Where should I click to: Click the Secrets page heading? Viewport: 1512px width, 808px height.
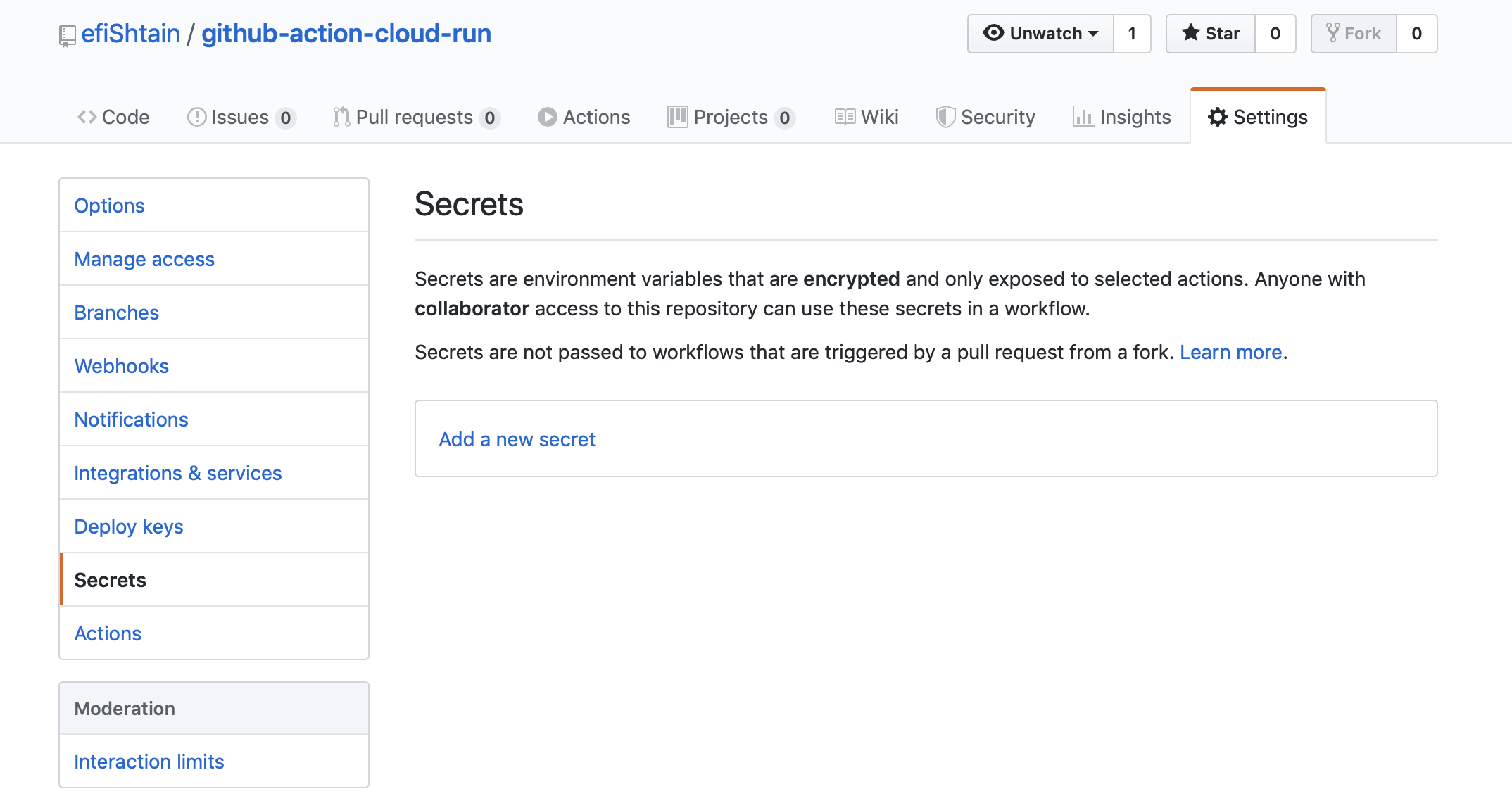coord(469,204)
